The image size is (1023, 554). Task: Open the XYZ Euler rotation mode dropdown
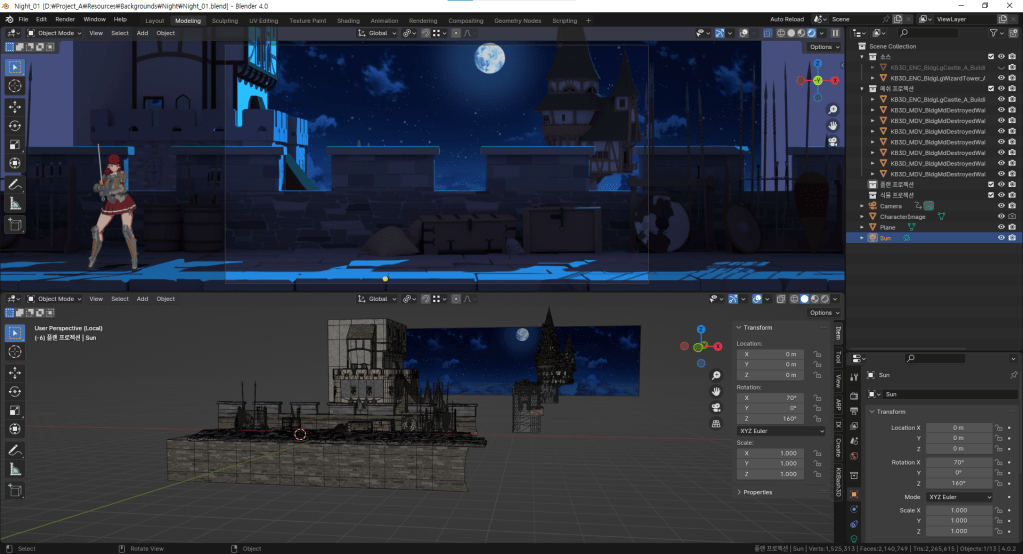(x=779, y=431)
